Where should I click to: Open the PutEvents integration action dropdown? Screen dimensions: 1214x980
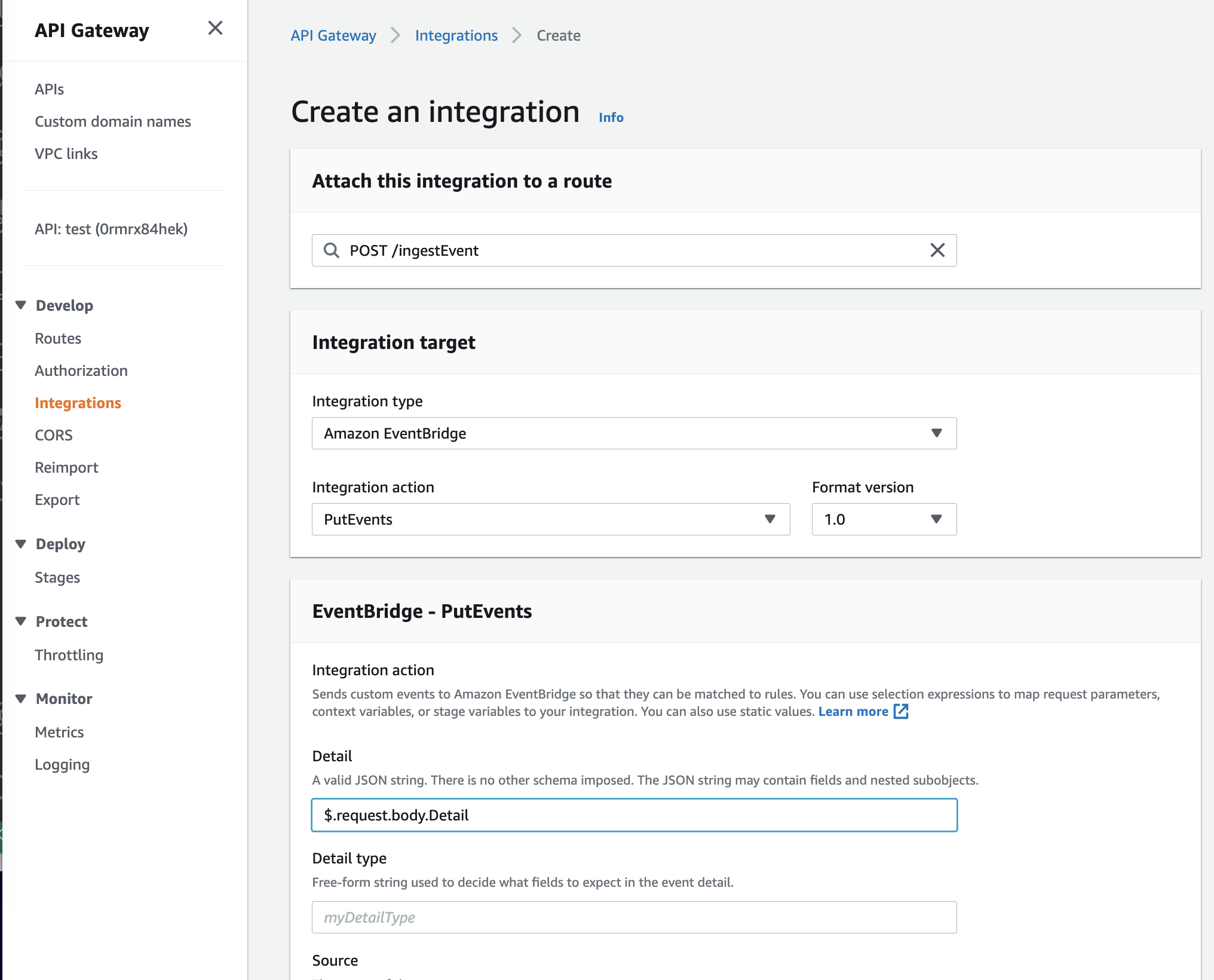[550, 519]
